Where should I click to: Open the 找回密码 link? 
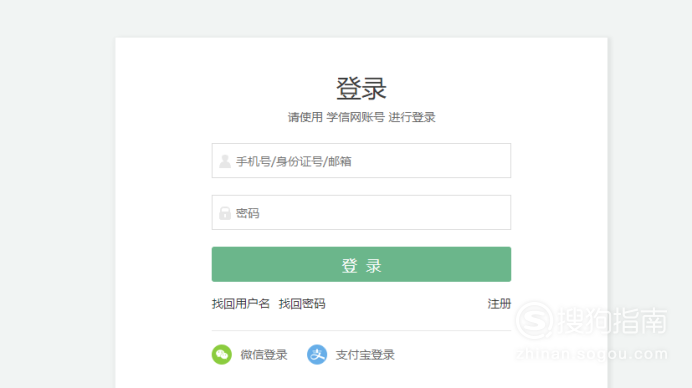[x=302, y=304]
